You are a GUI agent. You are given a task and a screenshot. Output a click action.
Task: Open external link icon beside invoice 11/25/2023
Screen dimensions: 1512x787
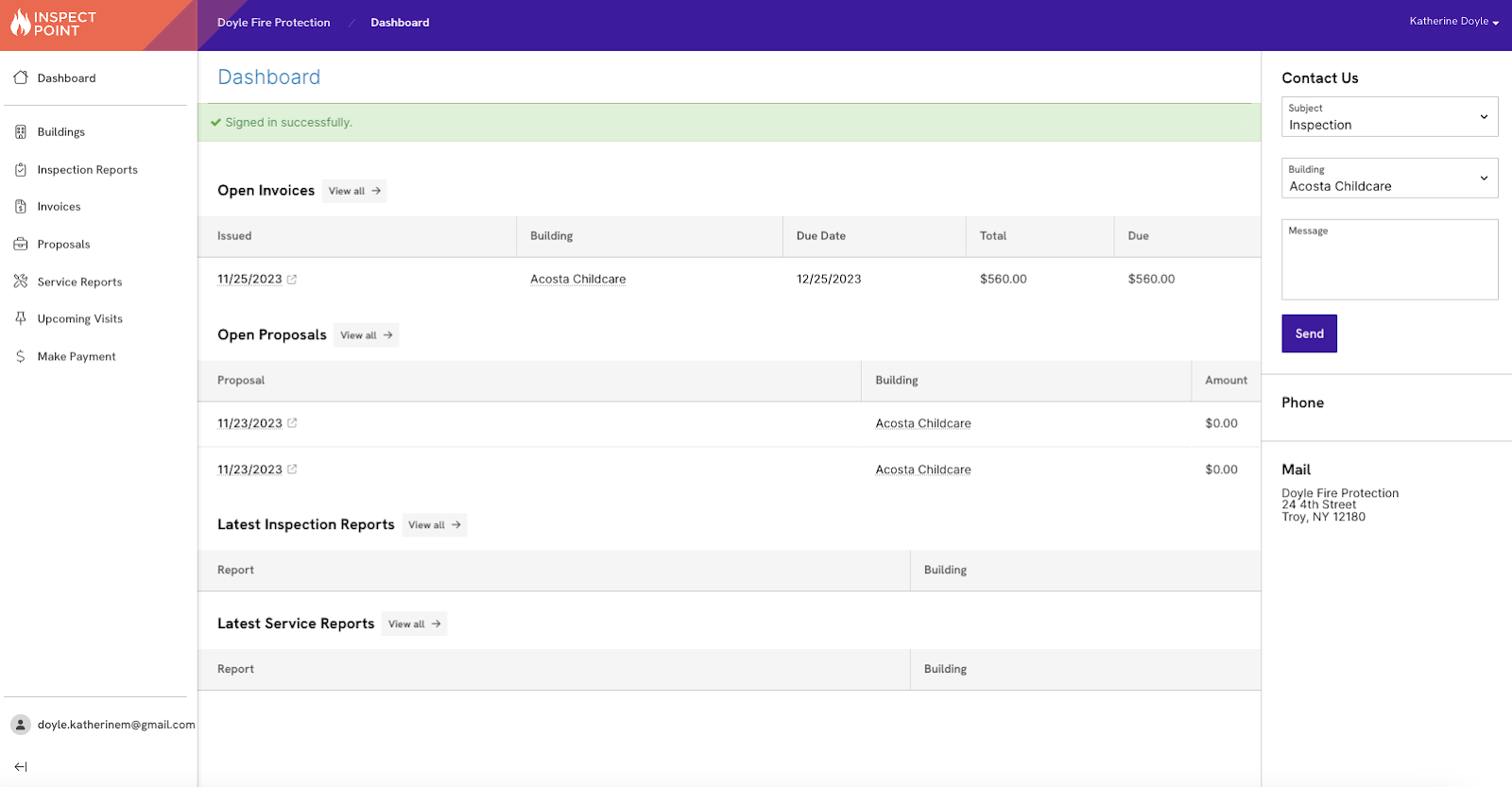point(292,280)
